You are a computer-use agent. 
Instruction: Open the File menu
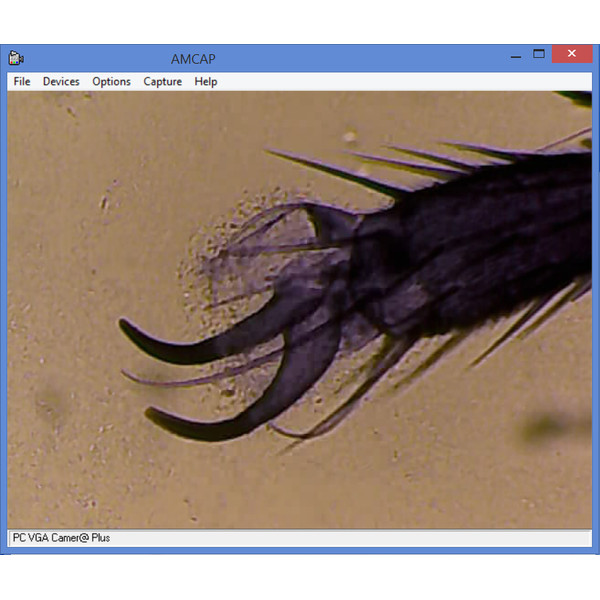pyautogui.click(x=22, y=82)
